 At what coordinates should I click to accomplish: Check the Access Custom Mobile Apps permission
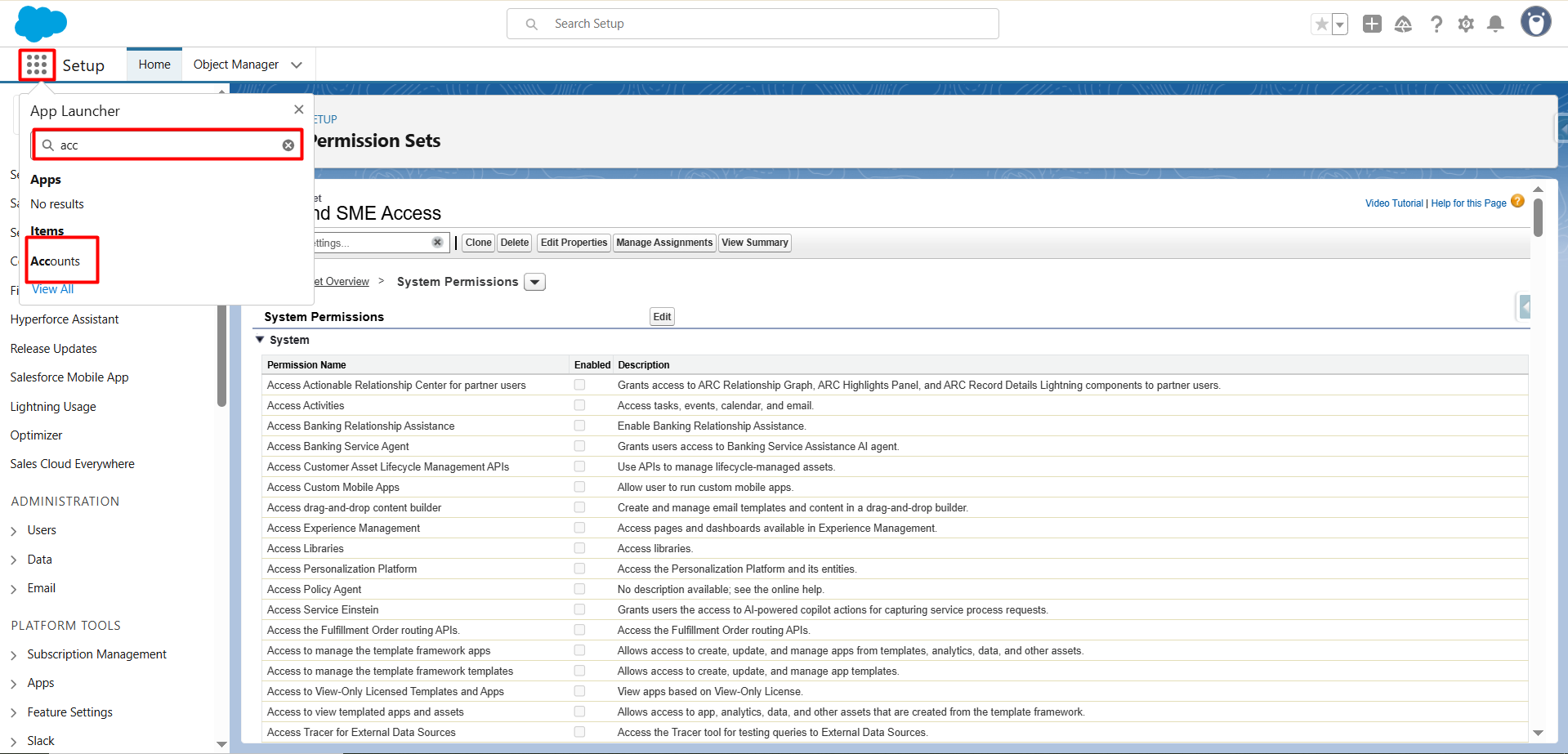point(579,487)
